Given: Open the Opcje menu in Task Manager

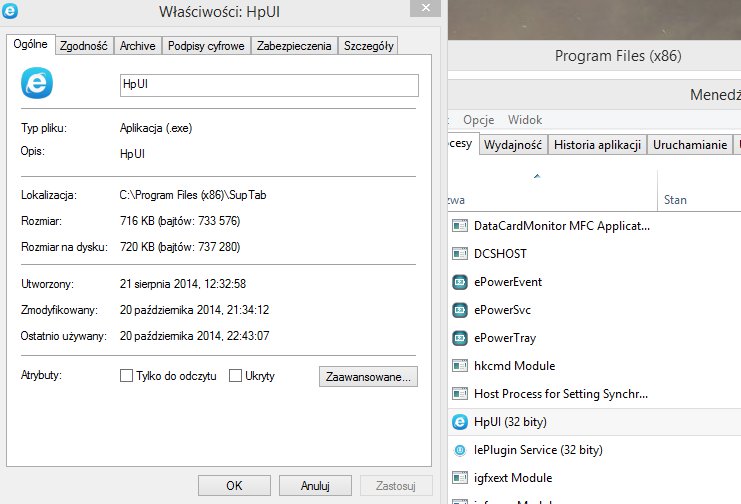Looking at the screenshot, I should [479, 120].
